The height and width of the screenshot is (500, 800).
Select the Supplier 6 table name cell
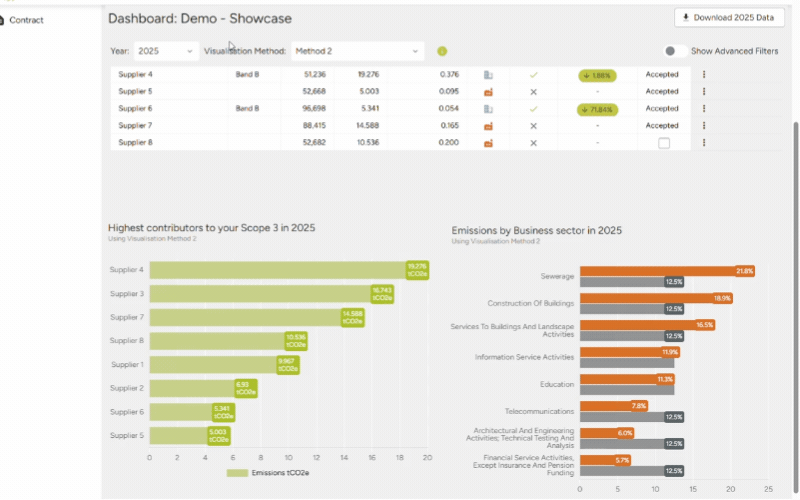click(x=135, y=109)
